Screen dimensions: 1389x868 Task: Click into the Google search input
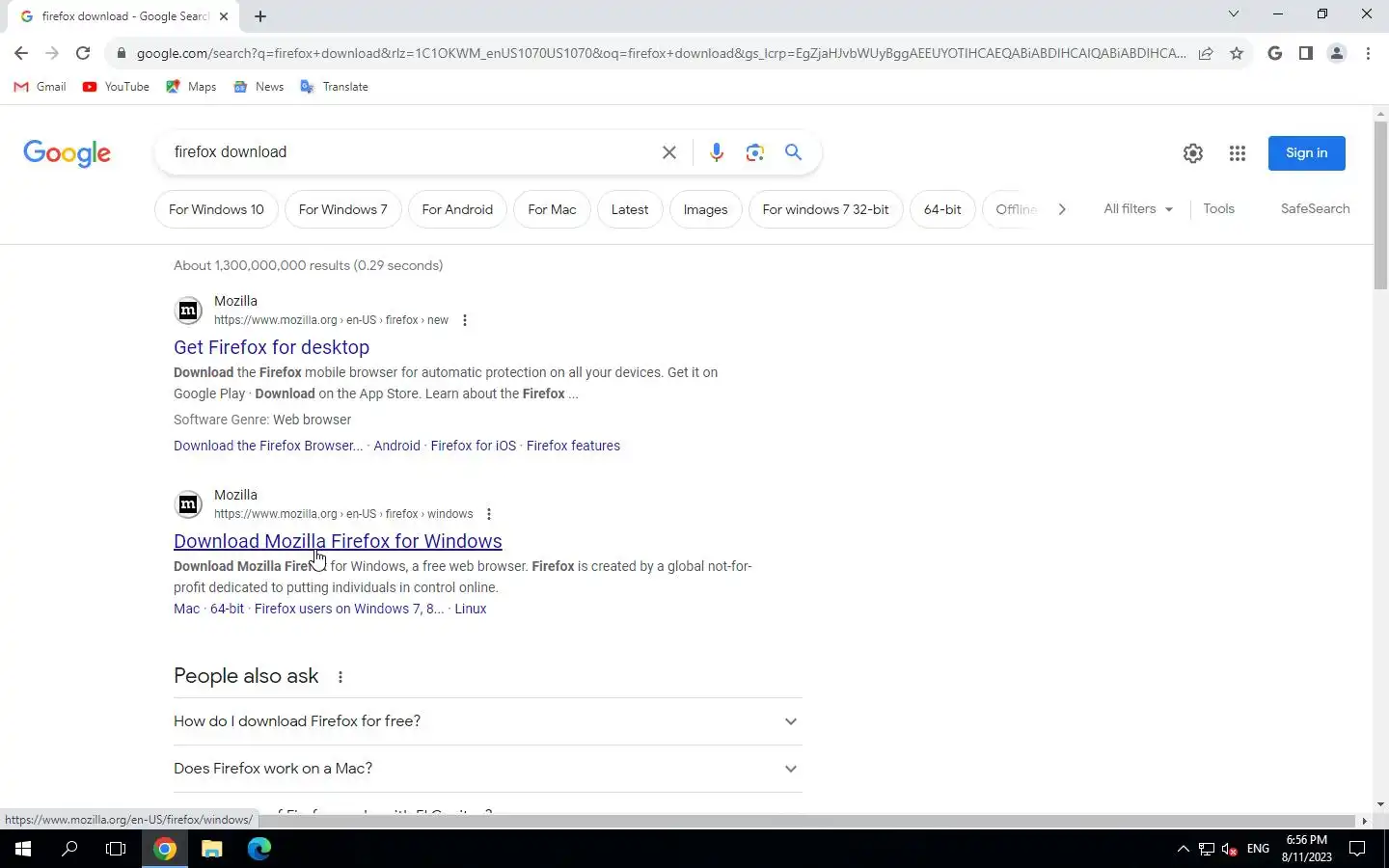[x=410, y=152]
